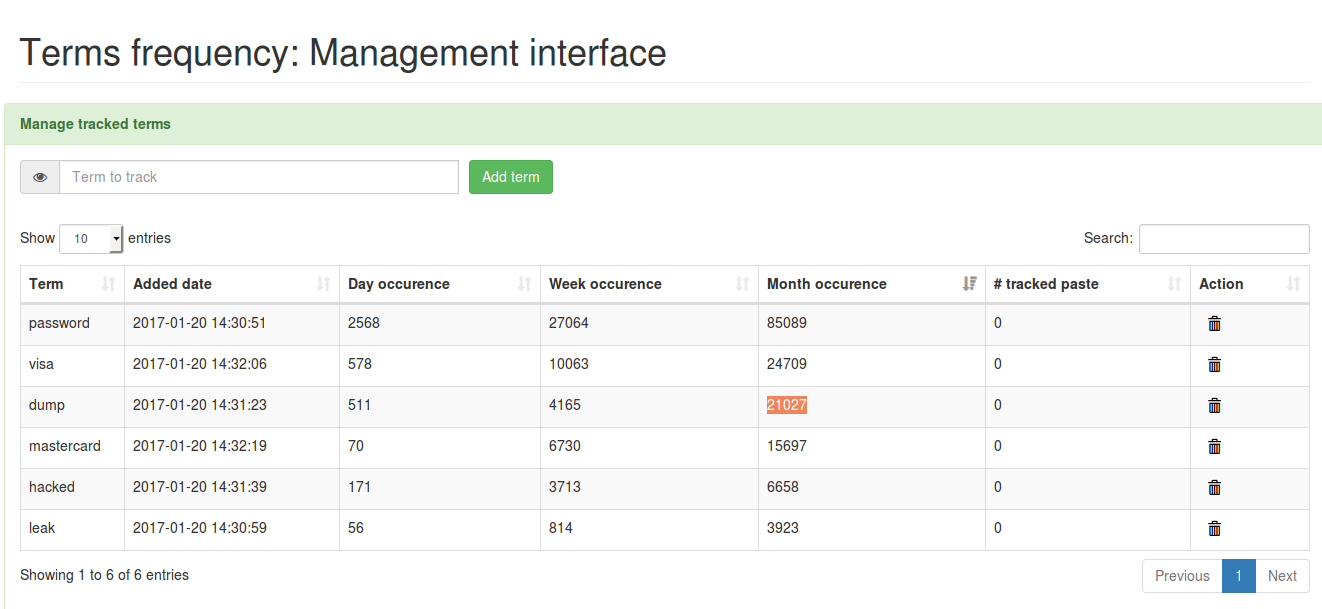This screenshot has width=1322, height=609.
Task: Click the Next pagination button
Action: pyautogui.click(x=1282, y=576)
